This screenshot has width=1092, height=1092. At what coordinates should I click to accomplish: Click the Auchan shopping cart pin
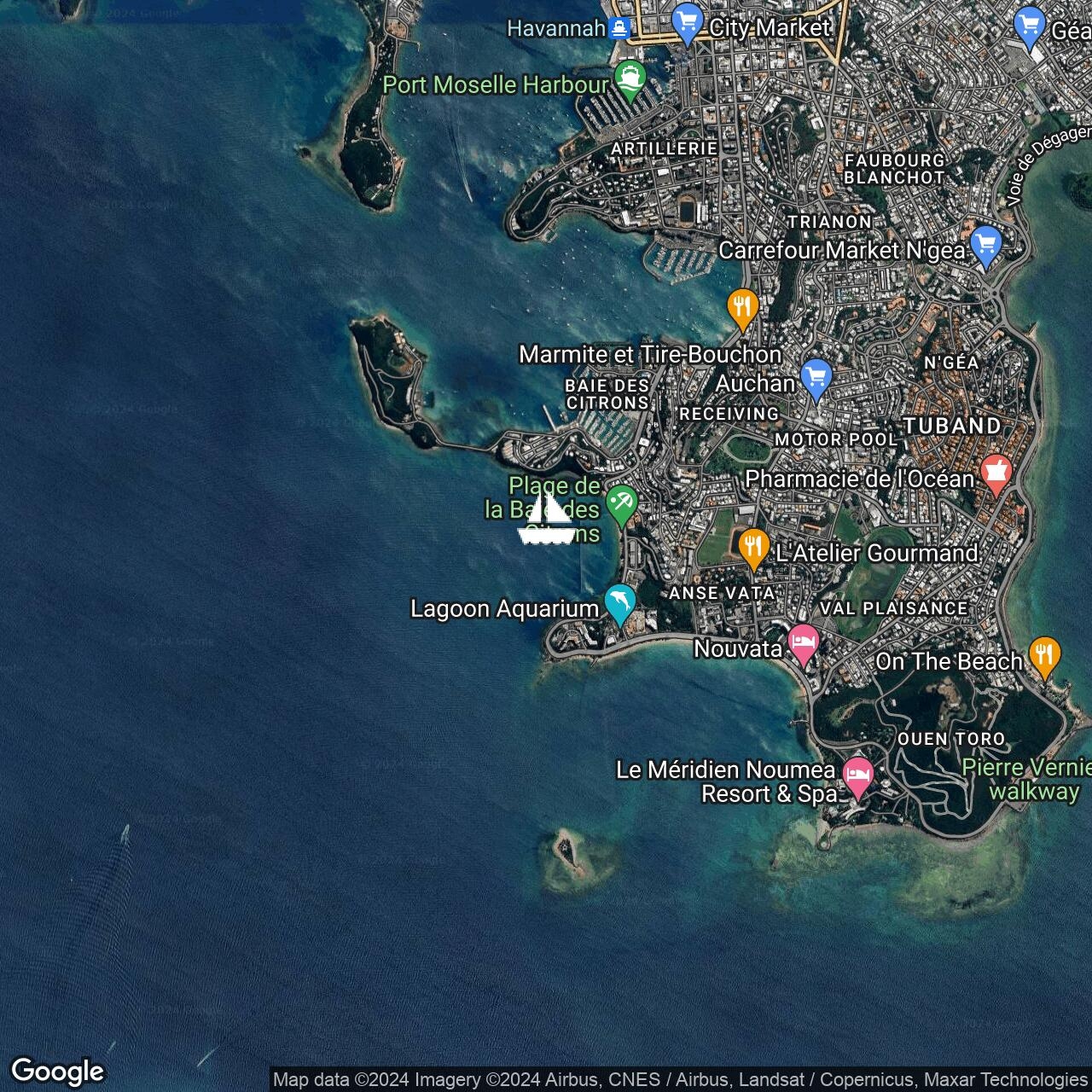[x=816, y=379]
